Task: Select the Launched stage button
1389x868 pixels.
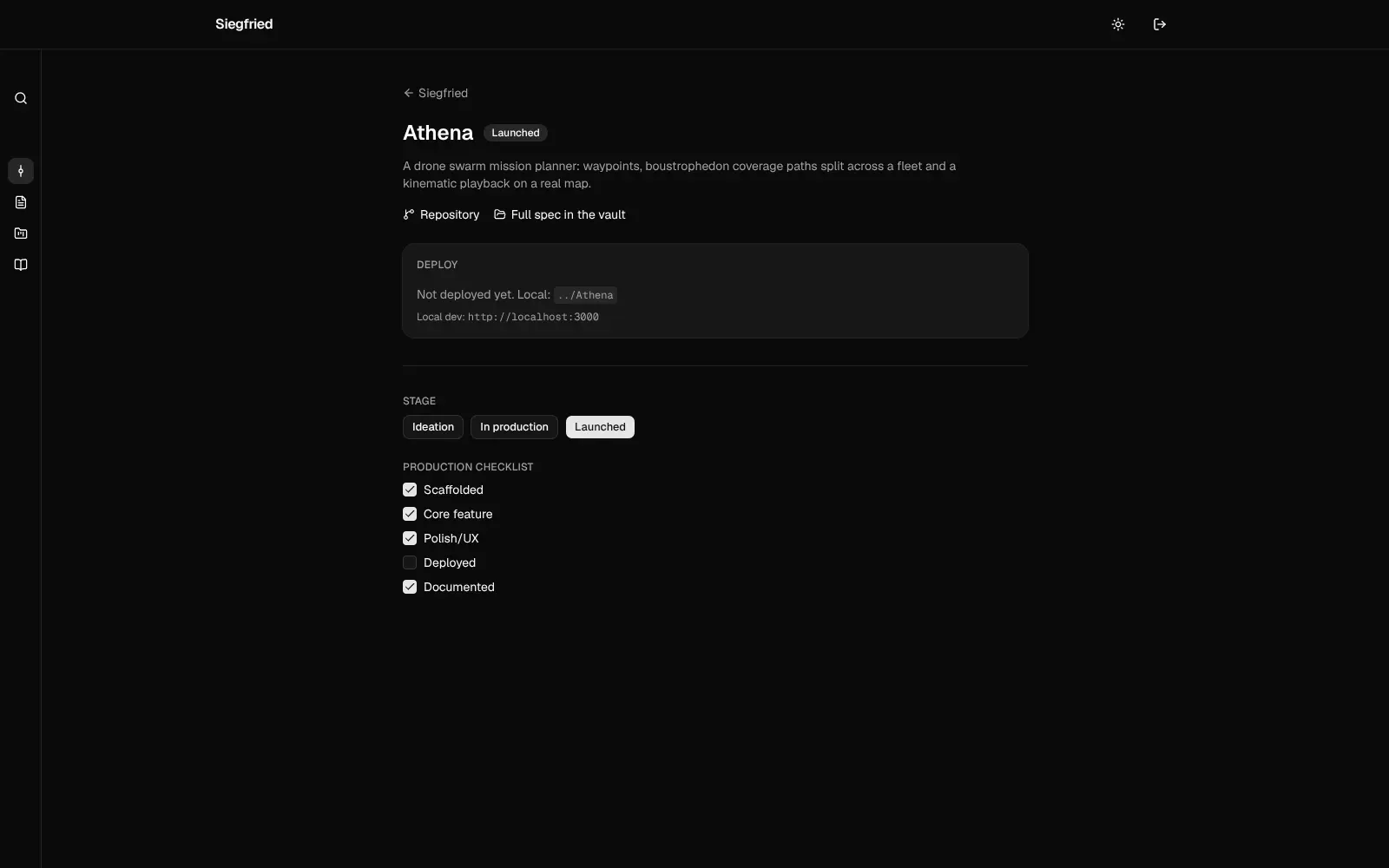Action: click(x=600, y=427)
